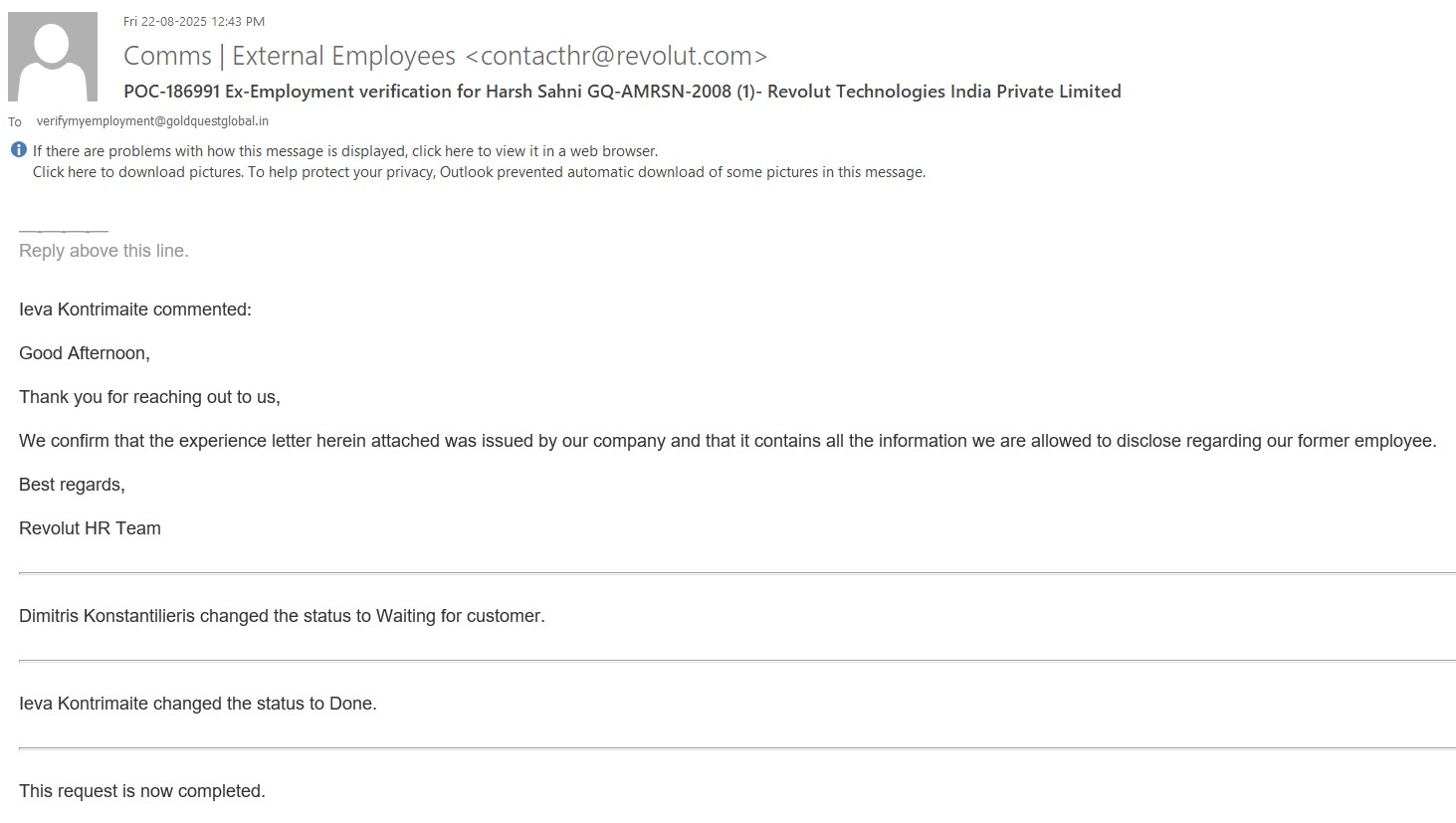The height and width of the screenshot is (823, 1456).
Task: Click "This request is now completed." text
Action: 142,791
